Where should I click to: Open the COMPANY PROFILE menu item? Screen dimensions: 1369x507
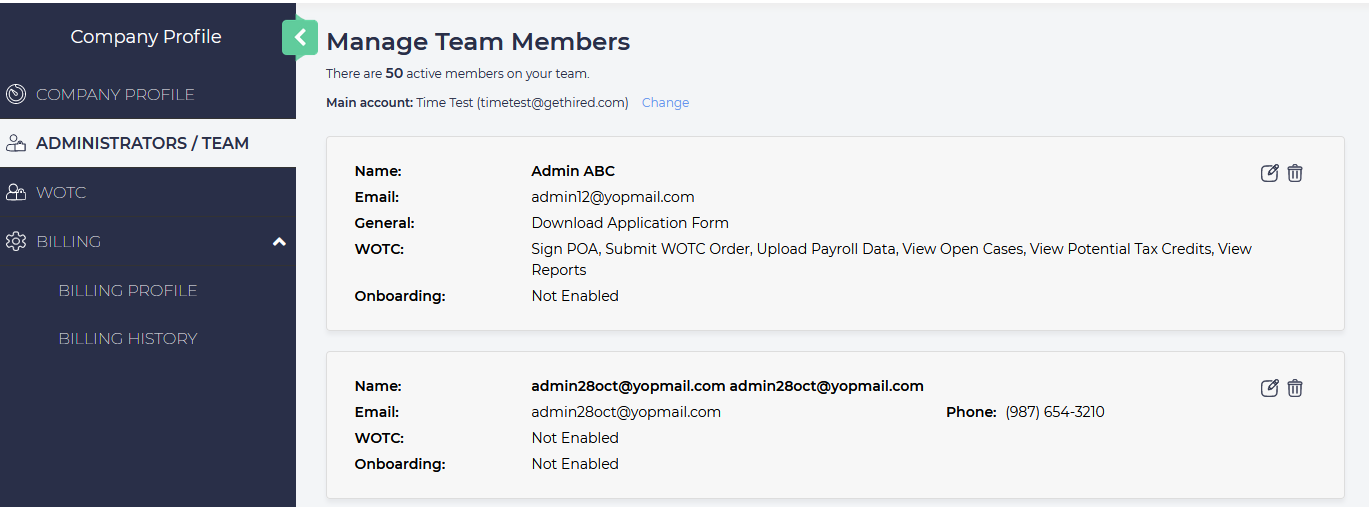pyautogui.click(x=115, y=95)
